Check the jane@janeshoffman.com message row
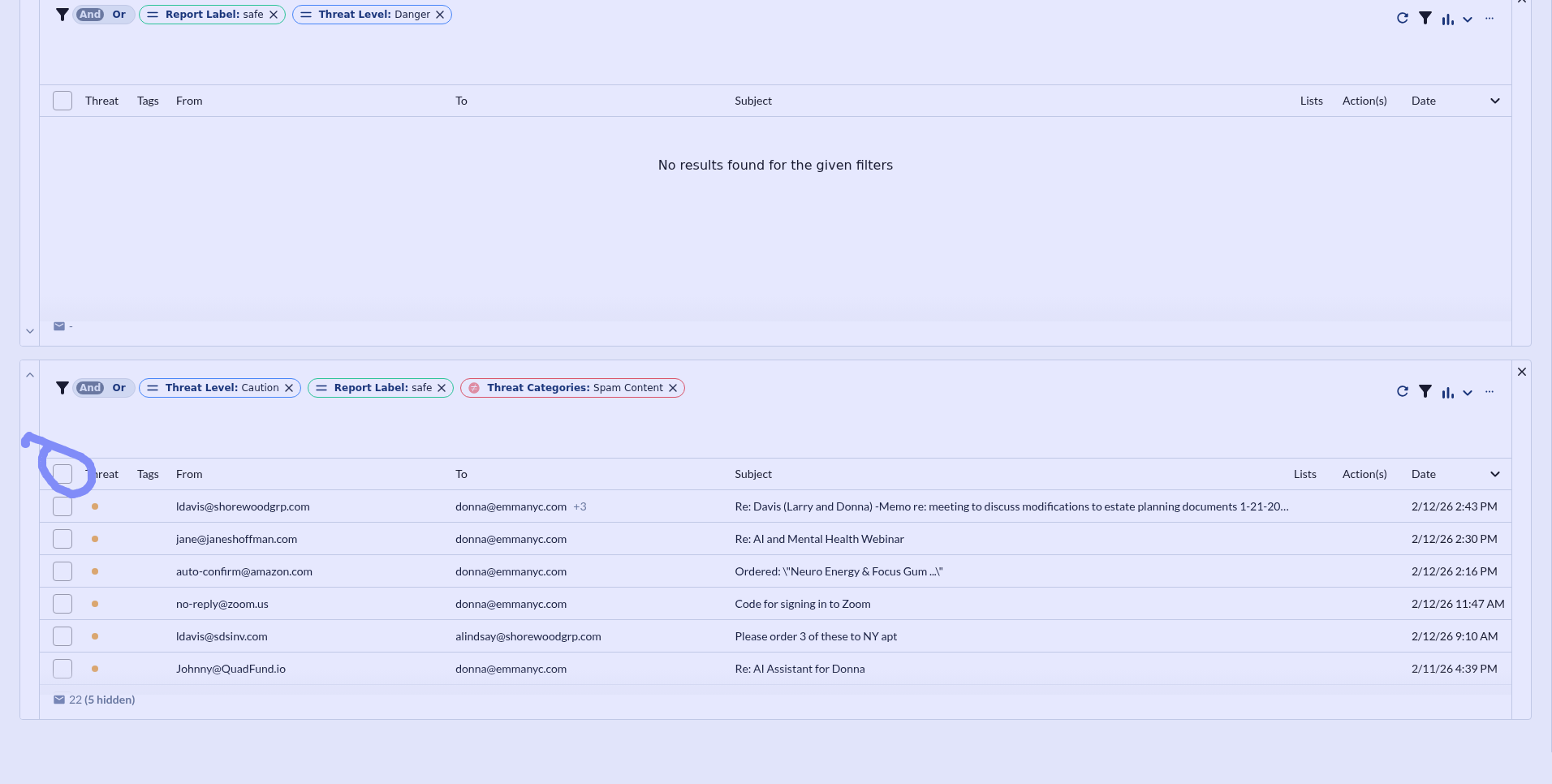The width and height of the screenshot is (1552, 784). (63, 539)
